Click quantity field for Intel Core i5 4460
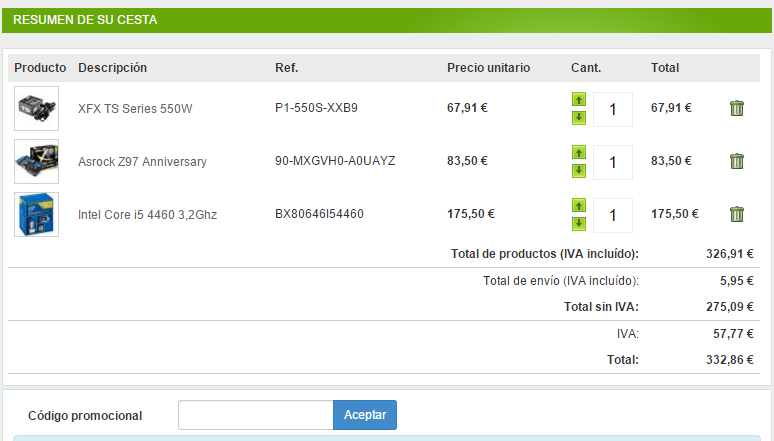 [613, 215]
